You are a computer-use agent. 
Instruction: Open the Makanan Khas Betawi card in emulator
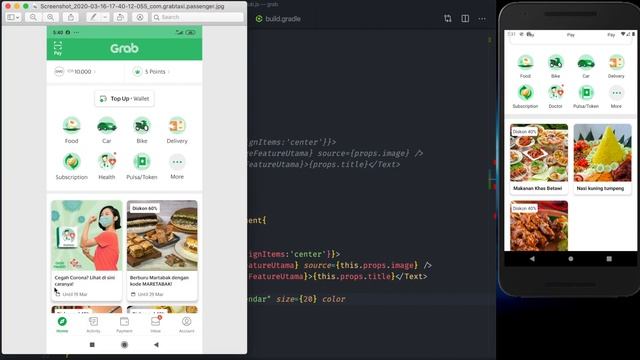tap(539, 159)
